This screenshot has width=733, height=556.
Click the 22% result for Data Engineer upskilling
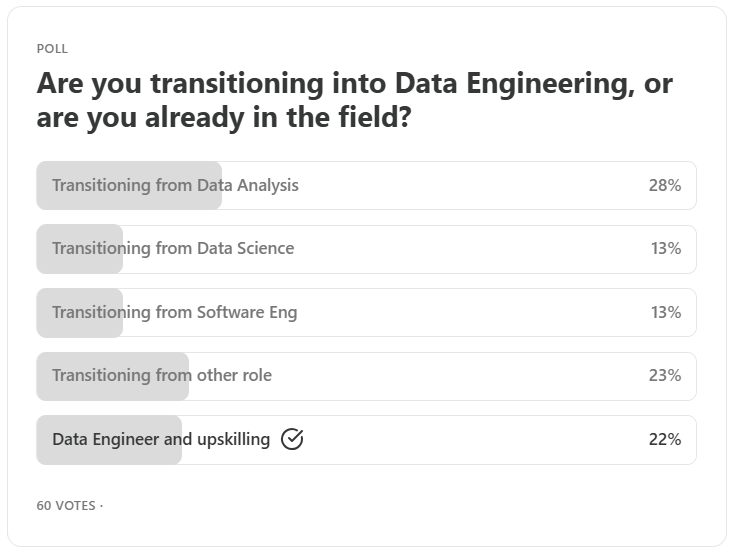click(664, 439)
